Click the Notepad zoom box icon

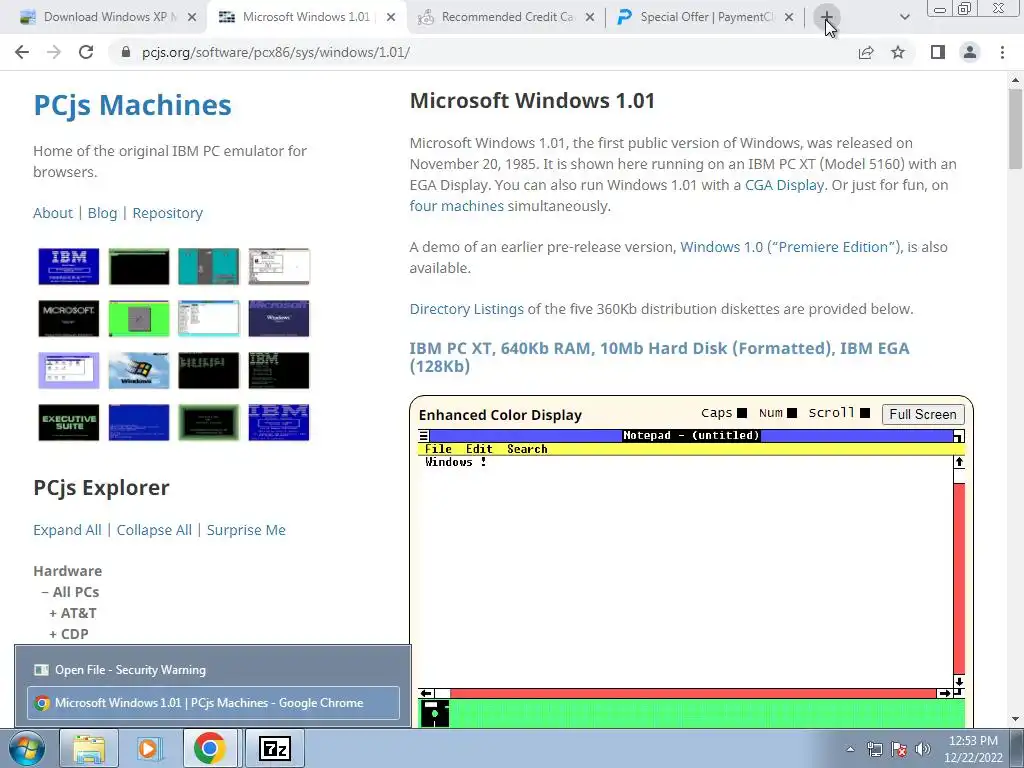click(x=959, y=436)
